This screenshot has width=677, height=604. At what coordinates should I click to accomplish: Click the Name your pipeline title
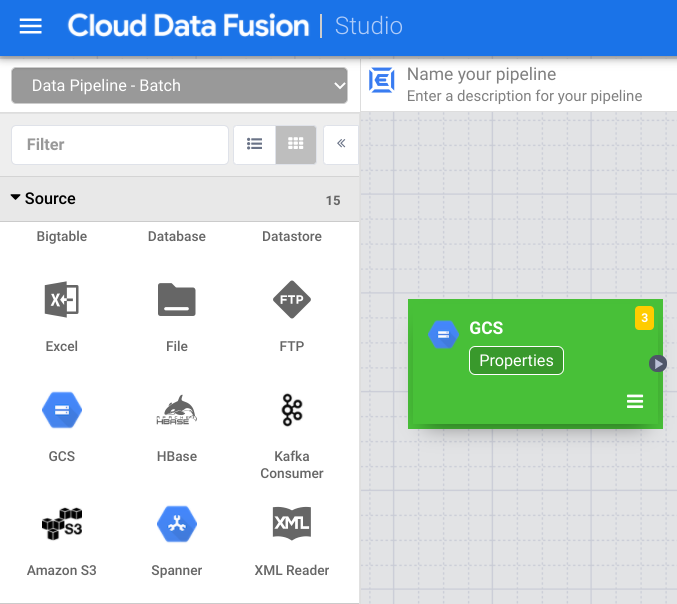point(481,75)
